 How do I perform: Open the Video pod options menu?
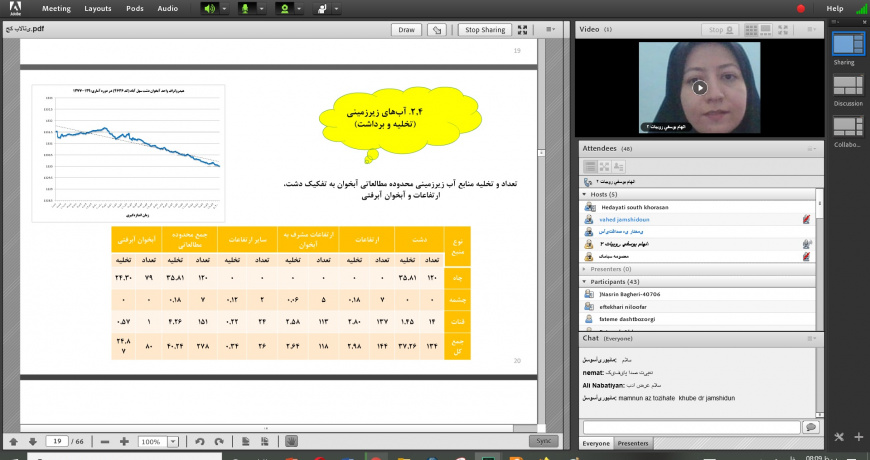pyautogui.click(x=811, y=30)
